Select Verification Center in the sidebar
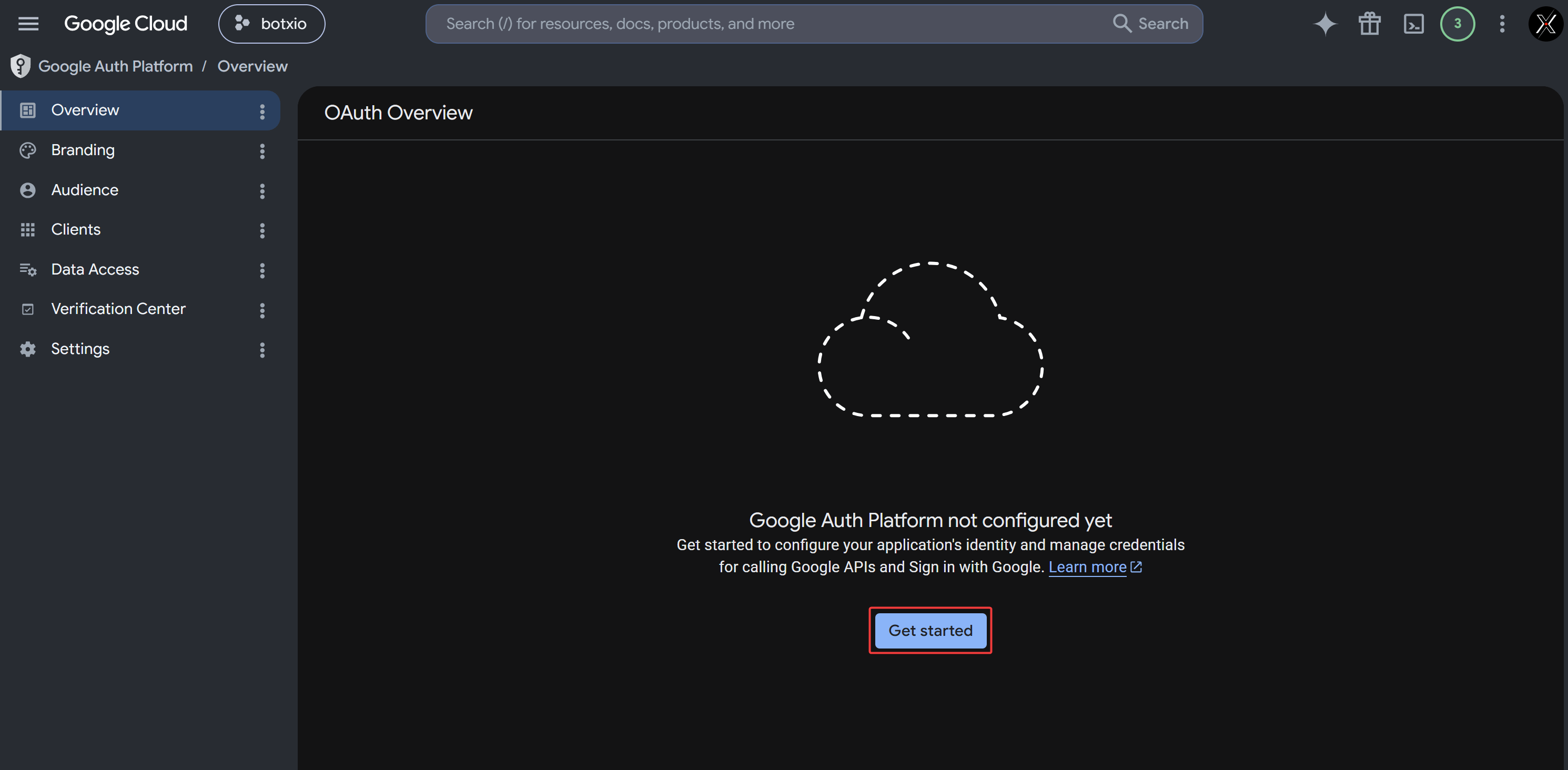The width and height of the screenshot is (1568, 770). (140, 309)
